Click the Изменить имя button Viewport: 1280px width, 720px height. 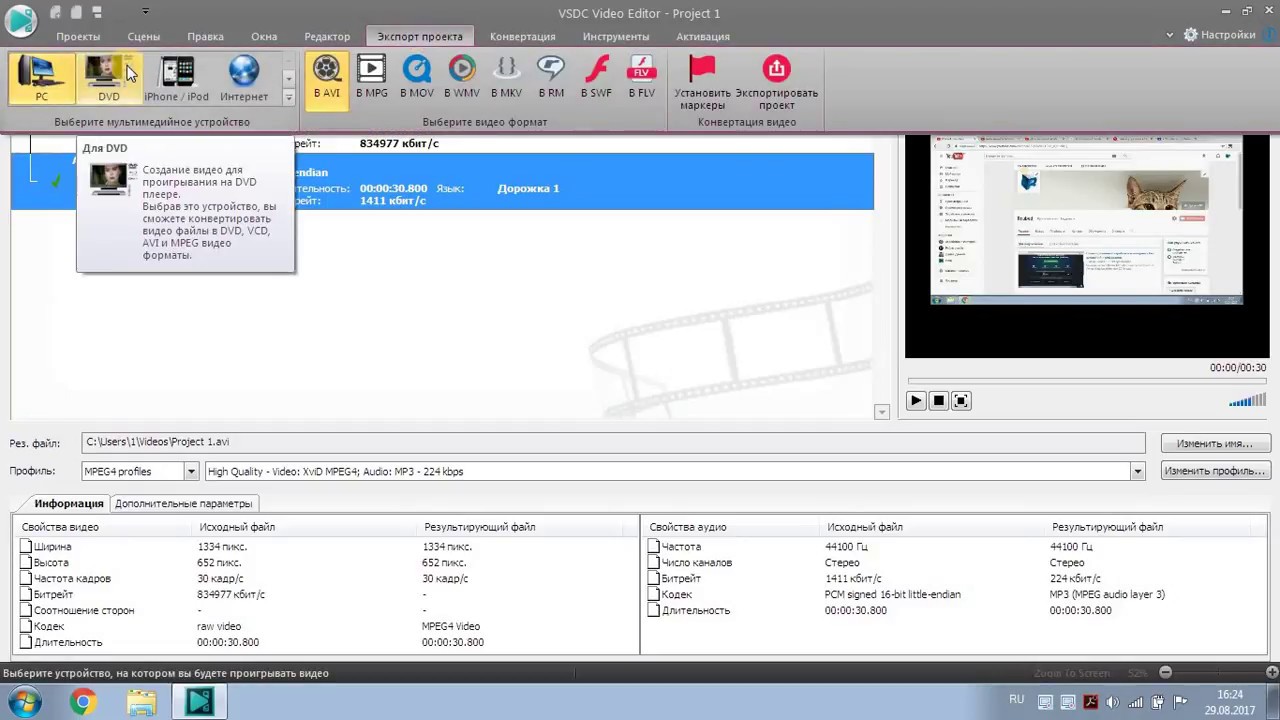[x=1214, y=444]
